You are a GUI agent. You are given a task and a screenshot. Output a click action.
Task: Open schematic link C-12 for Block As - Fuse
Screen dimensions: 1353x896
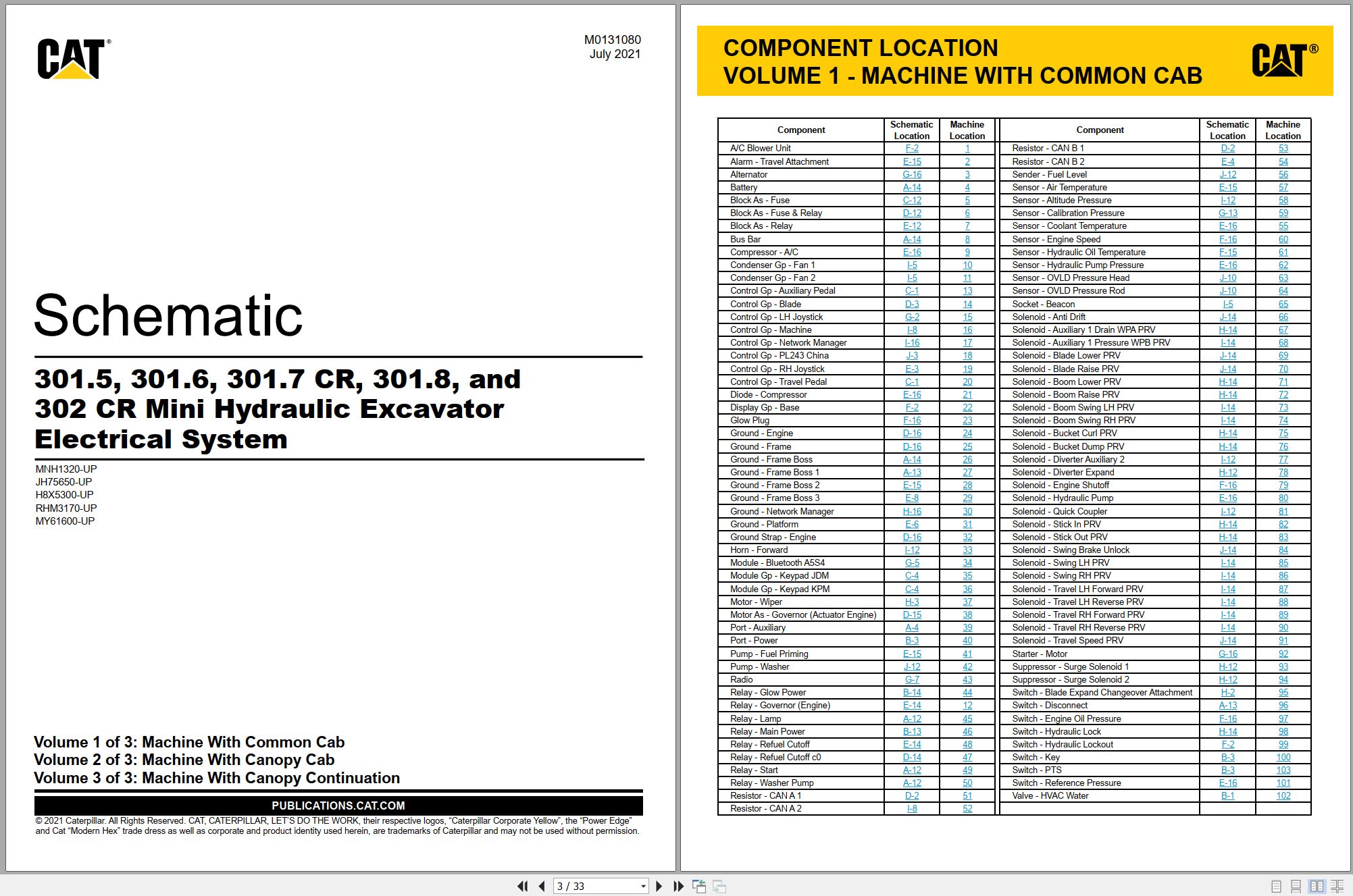(x=911, y=200)
